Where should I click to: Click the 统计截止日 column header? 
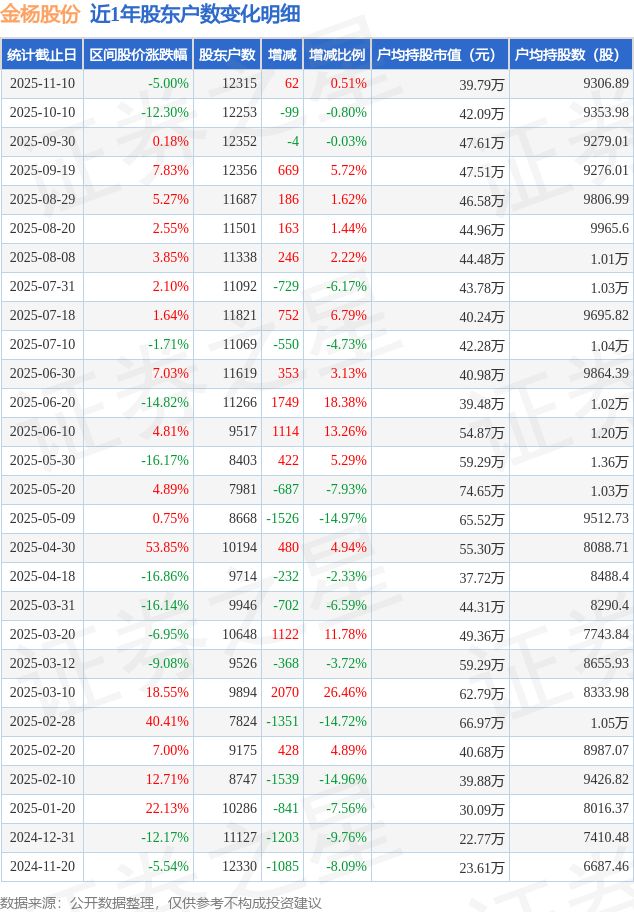pyautogui.click(x=42, y=55)
